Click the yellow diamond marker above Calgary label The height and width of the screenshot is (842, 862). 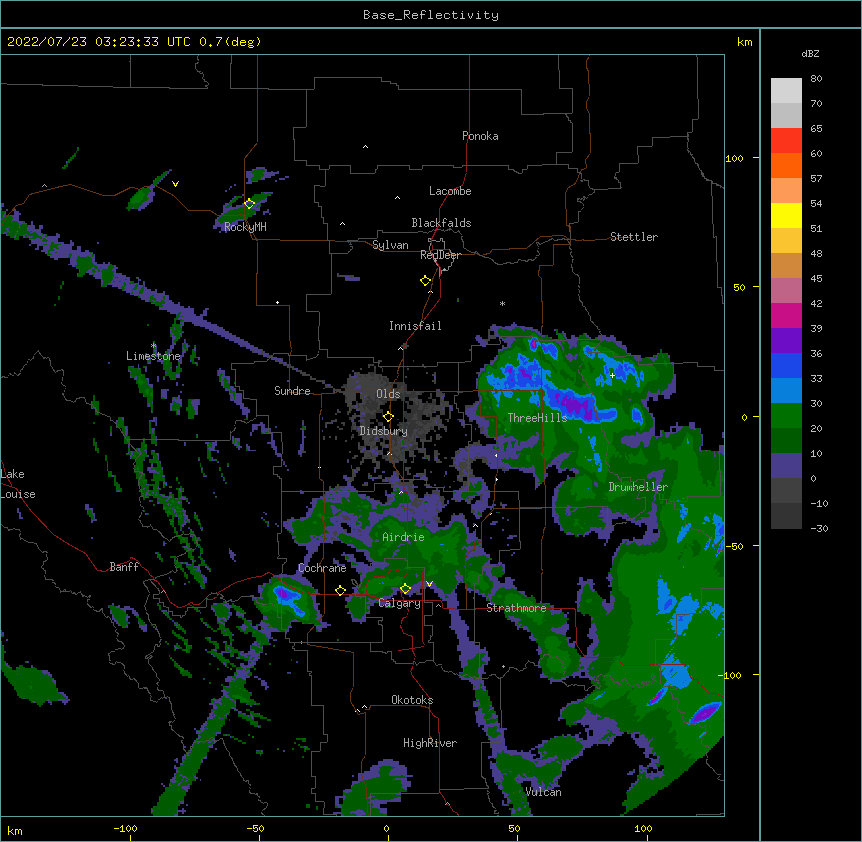click(405, 589)
